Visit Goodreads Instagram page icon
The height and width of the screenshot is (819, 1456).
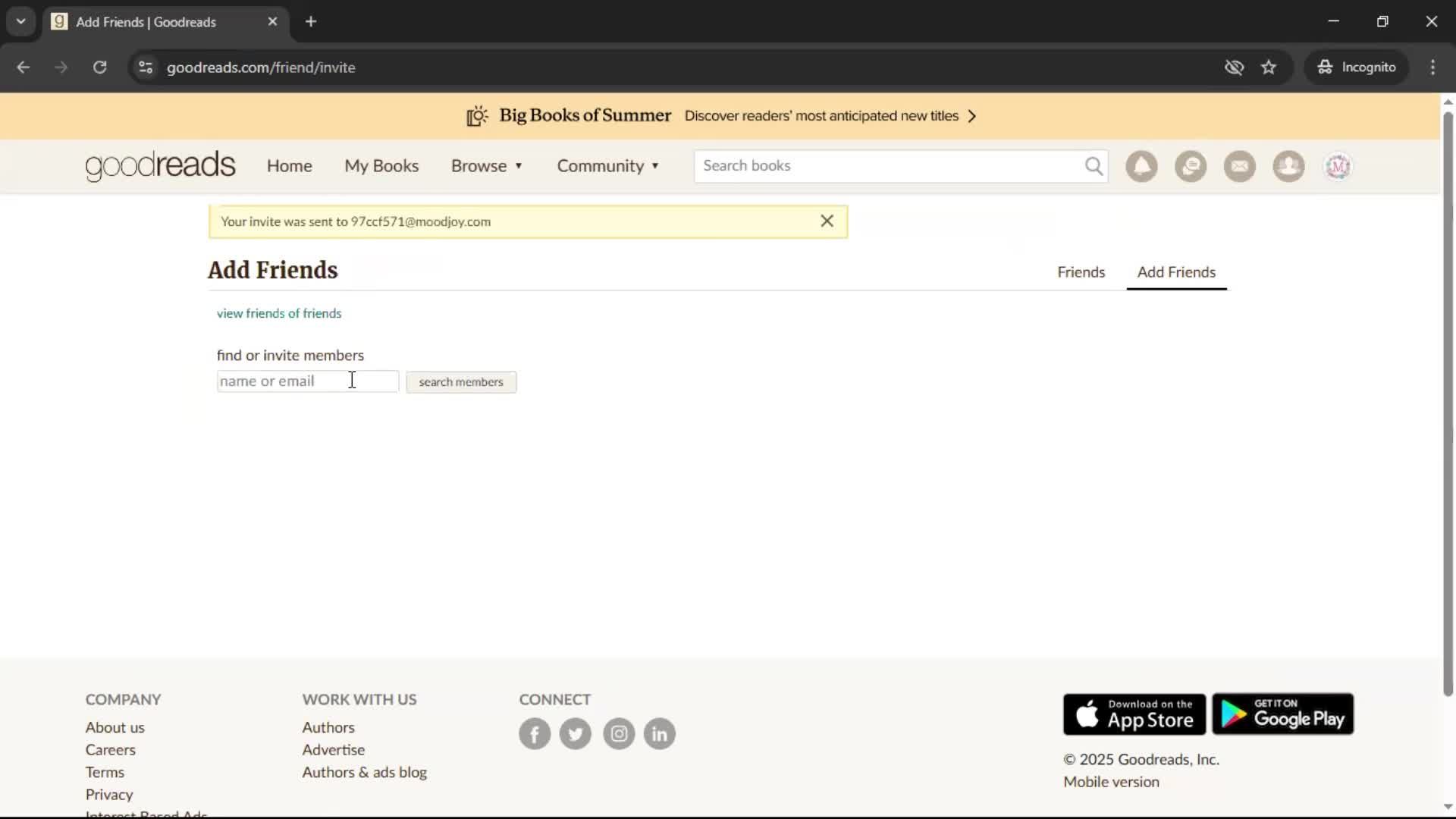(x=619, y=733)
